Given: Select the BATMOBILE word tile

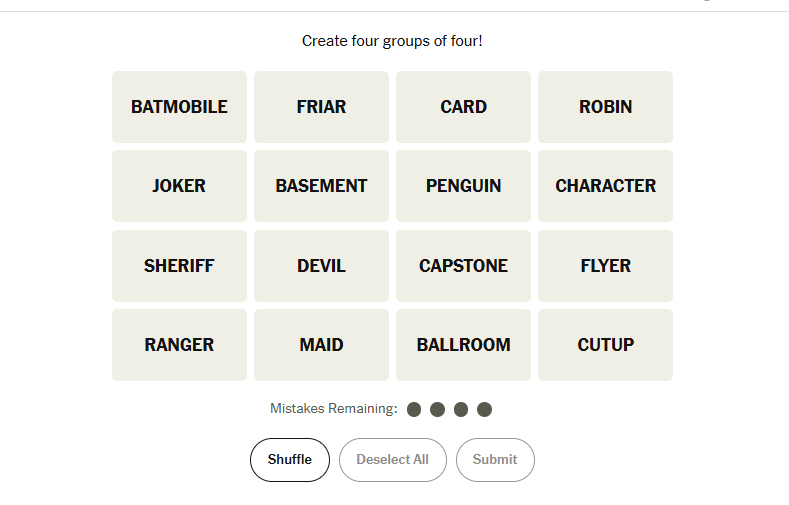Looking at the screenshot, I should tap(179, 107).
